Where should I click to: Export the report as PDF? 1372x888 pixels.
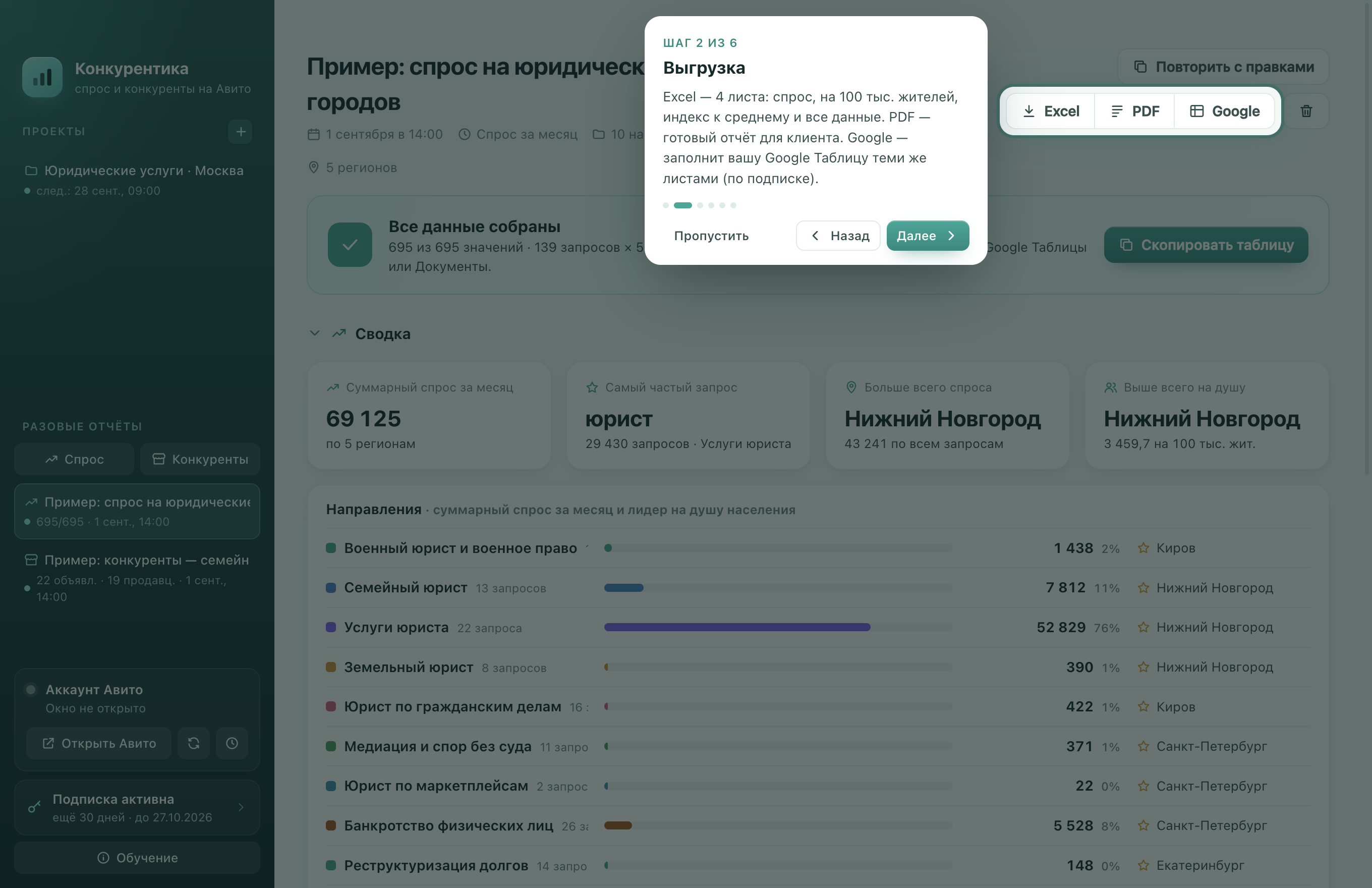pos(1134,112)
